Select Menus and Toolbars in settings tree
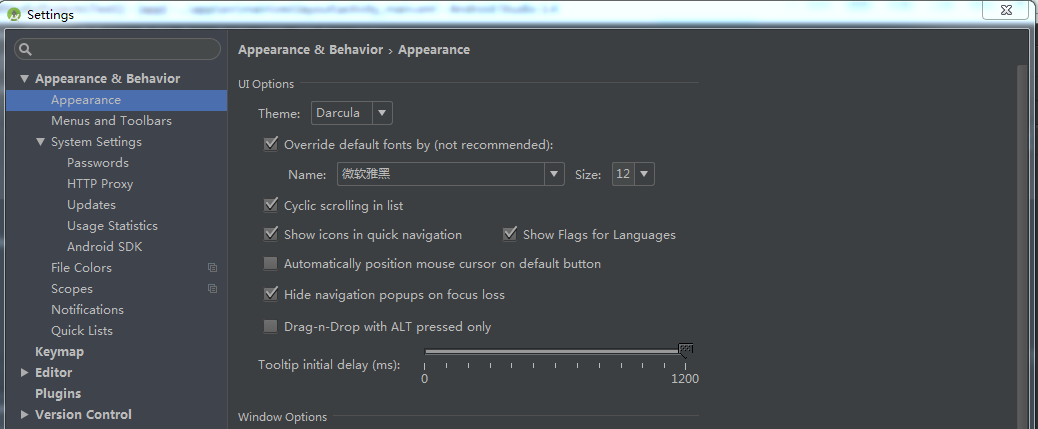Image resolution: width=1038 pixels, height=429 pixels. (x=111, y=121)
